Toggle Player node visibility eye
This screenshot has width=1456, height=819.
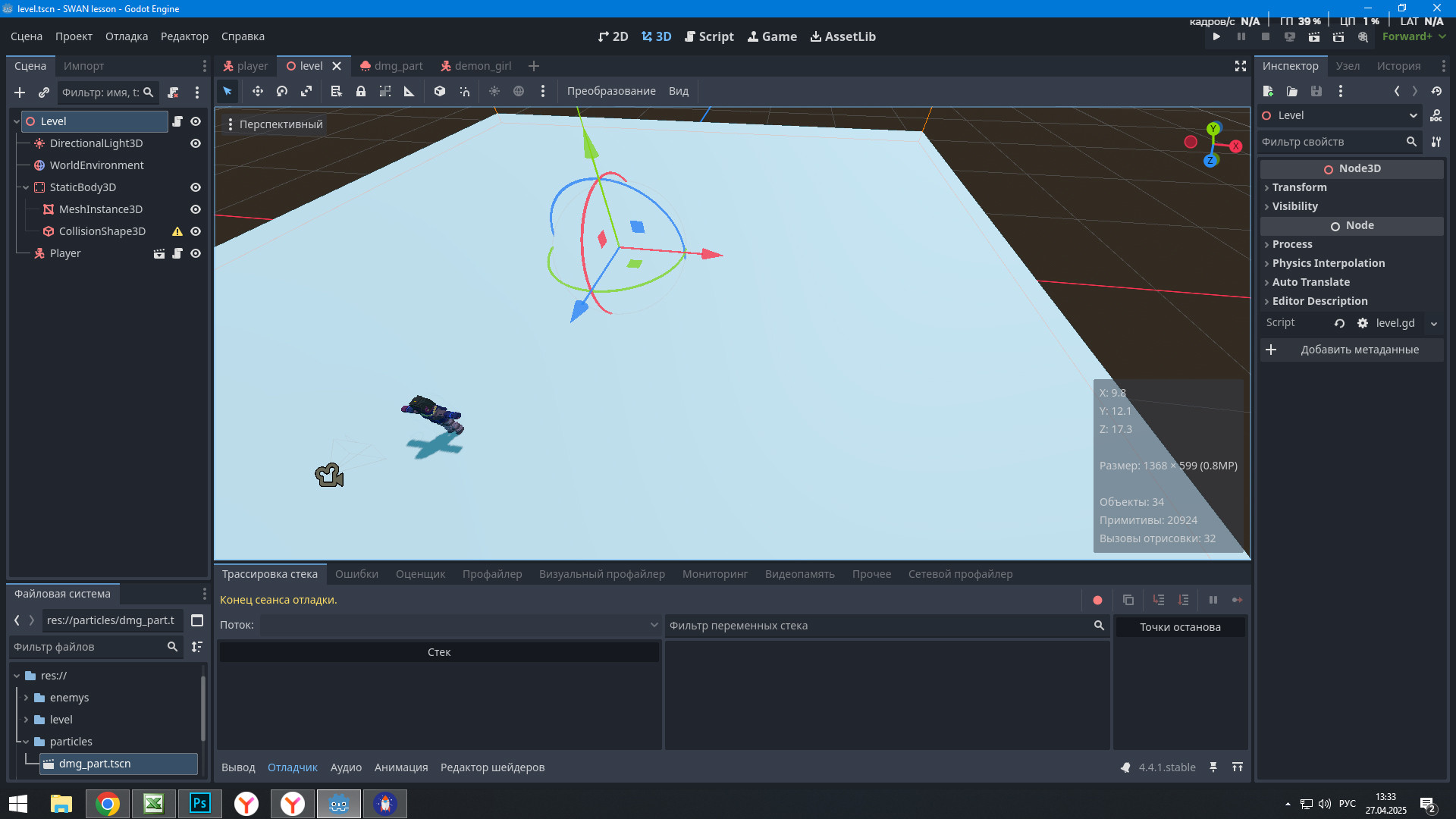196,253
